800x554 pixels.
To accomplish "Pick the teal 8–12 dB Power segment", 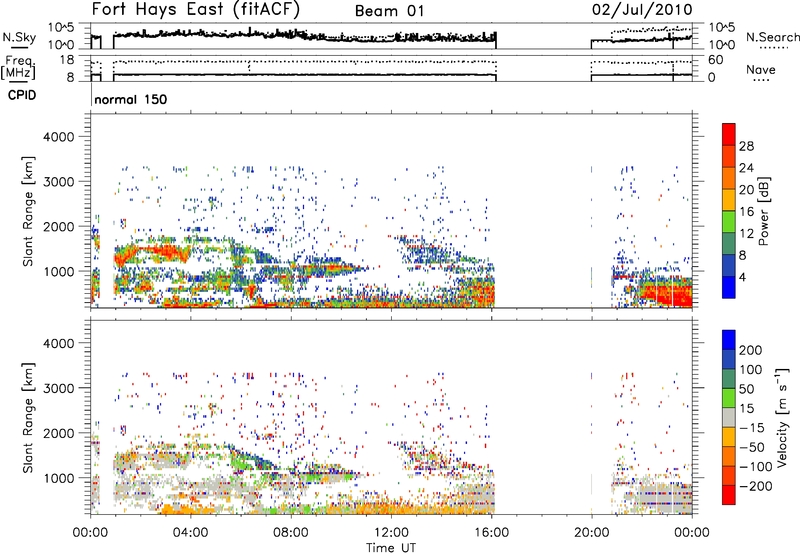I will click(x=729, y=243).
